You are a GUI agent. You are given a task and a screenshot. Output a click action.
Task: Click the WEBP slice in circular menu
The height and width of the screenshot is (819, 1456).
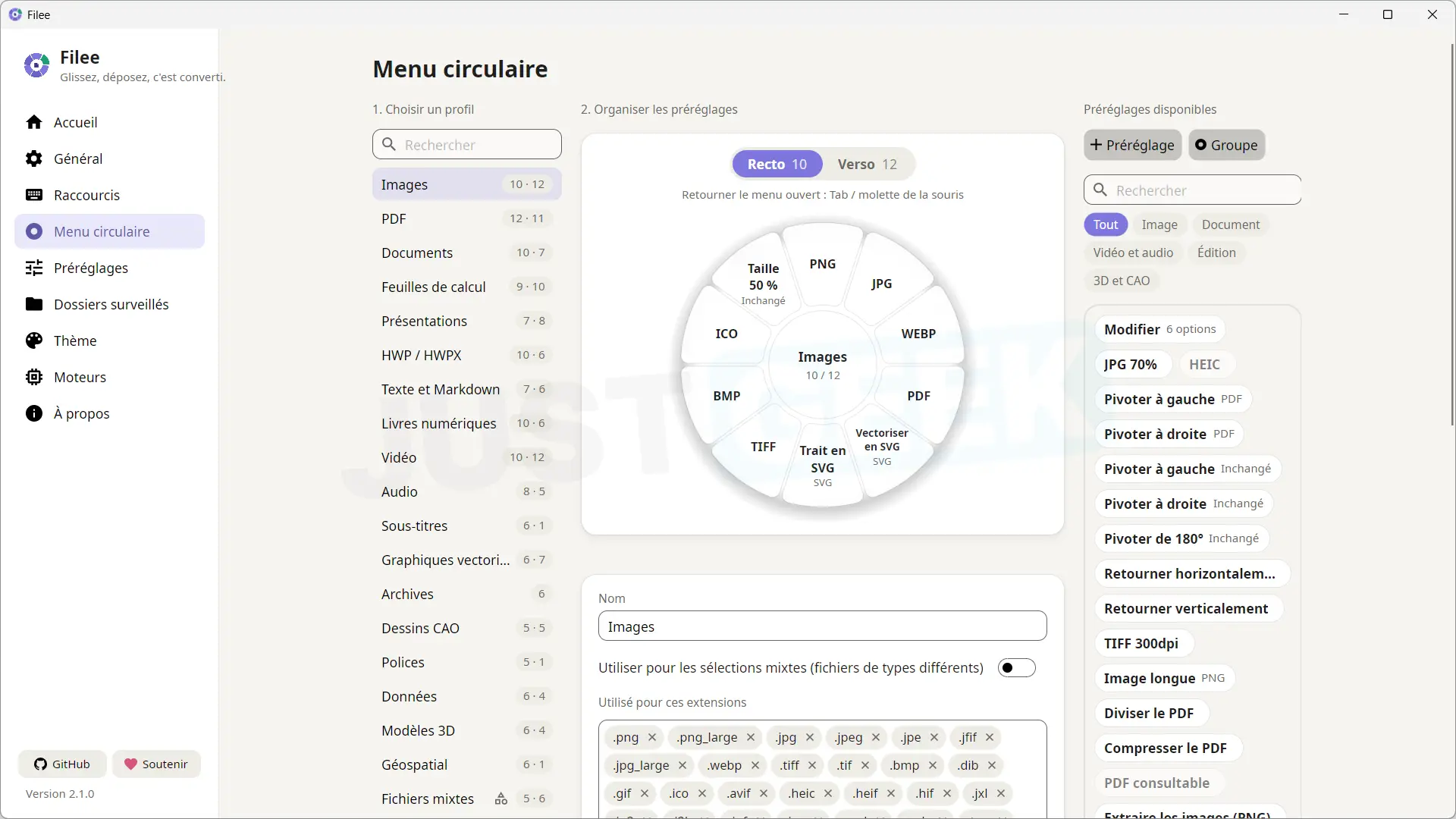pos(918,334)
